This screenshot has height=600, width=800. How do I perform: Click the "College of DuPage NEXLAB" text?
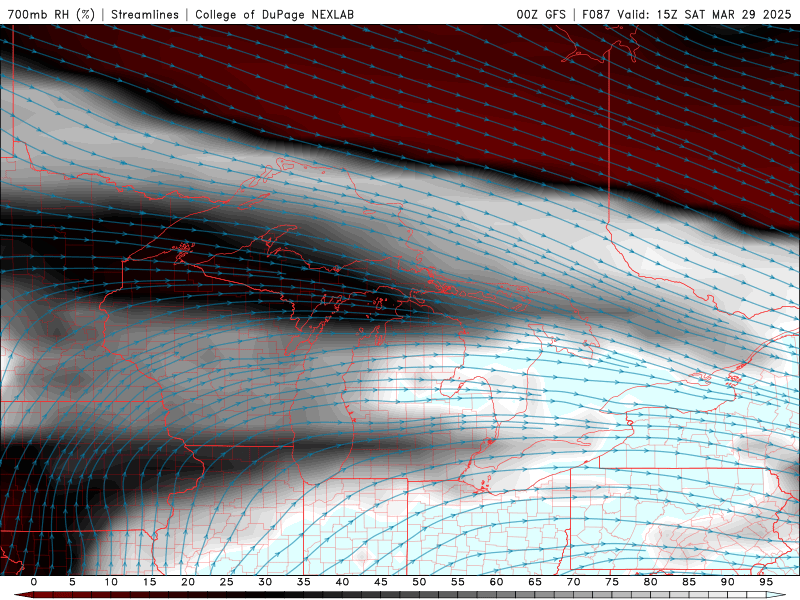pos(274,14)
